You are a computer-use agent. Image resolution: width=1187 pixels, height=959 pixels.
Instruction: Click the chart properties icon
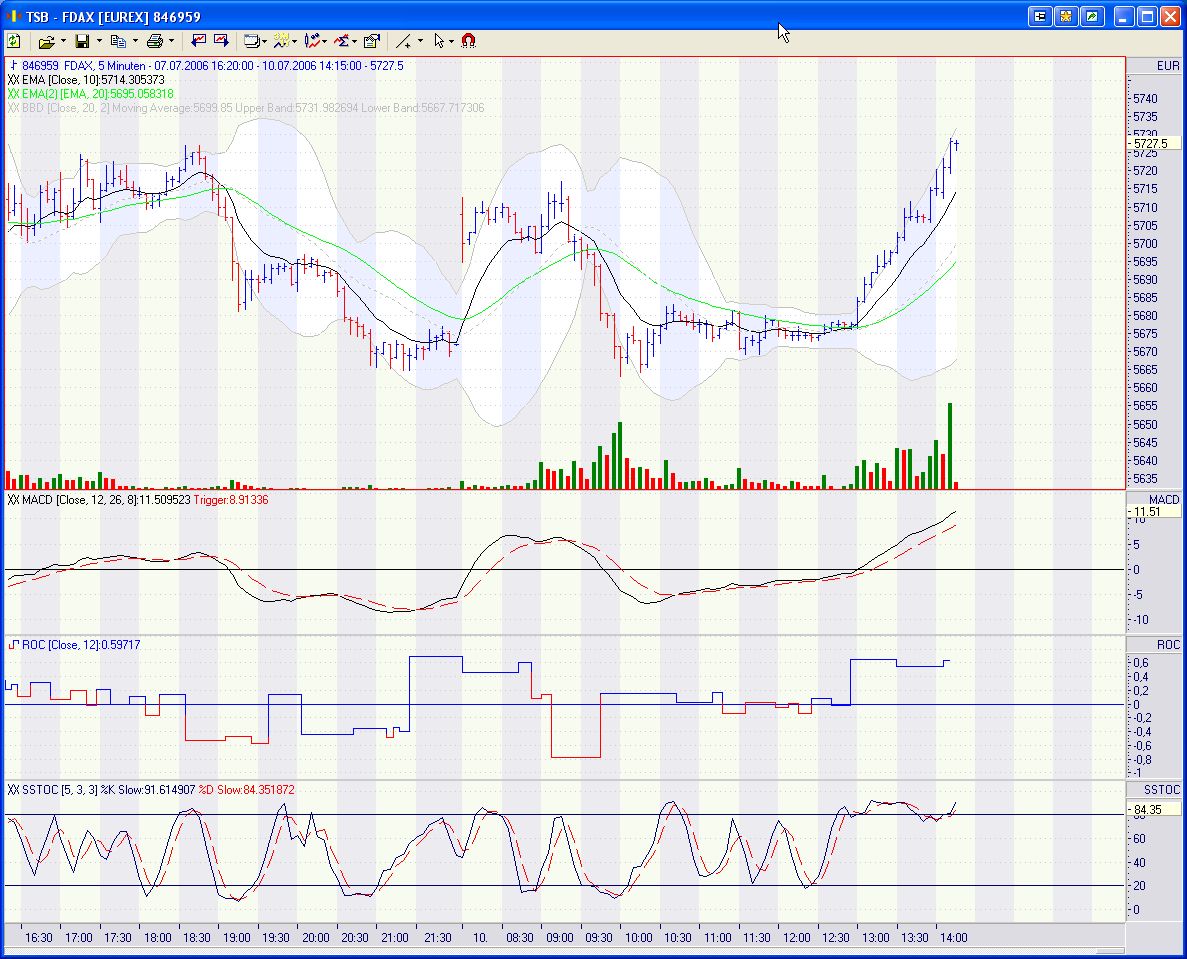pyautogui.click(x=372, y=41)
